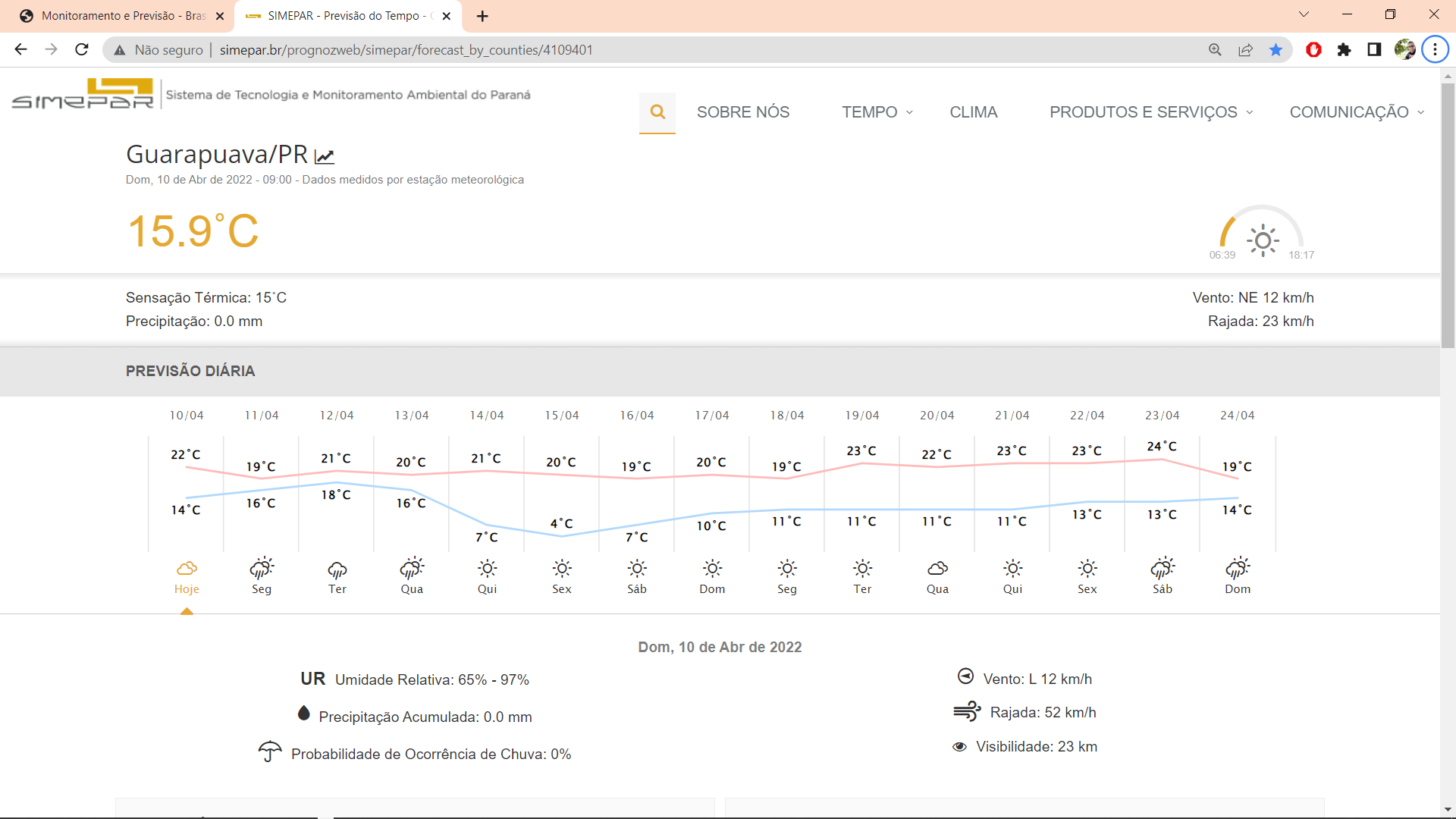Select the rain icon for Dom 24/04
The image size is (1456, 819).
[x=1238, y=569]
